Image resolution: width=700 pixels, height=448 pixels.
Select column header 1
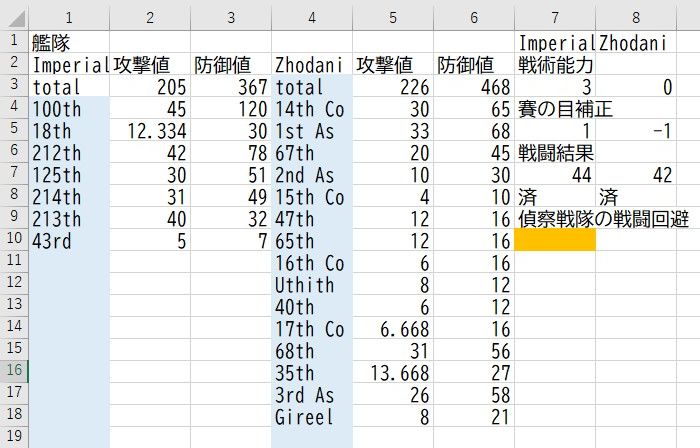click(69, 18)
